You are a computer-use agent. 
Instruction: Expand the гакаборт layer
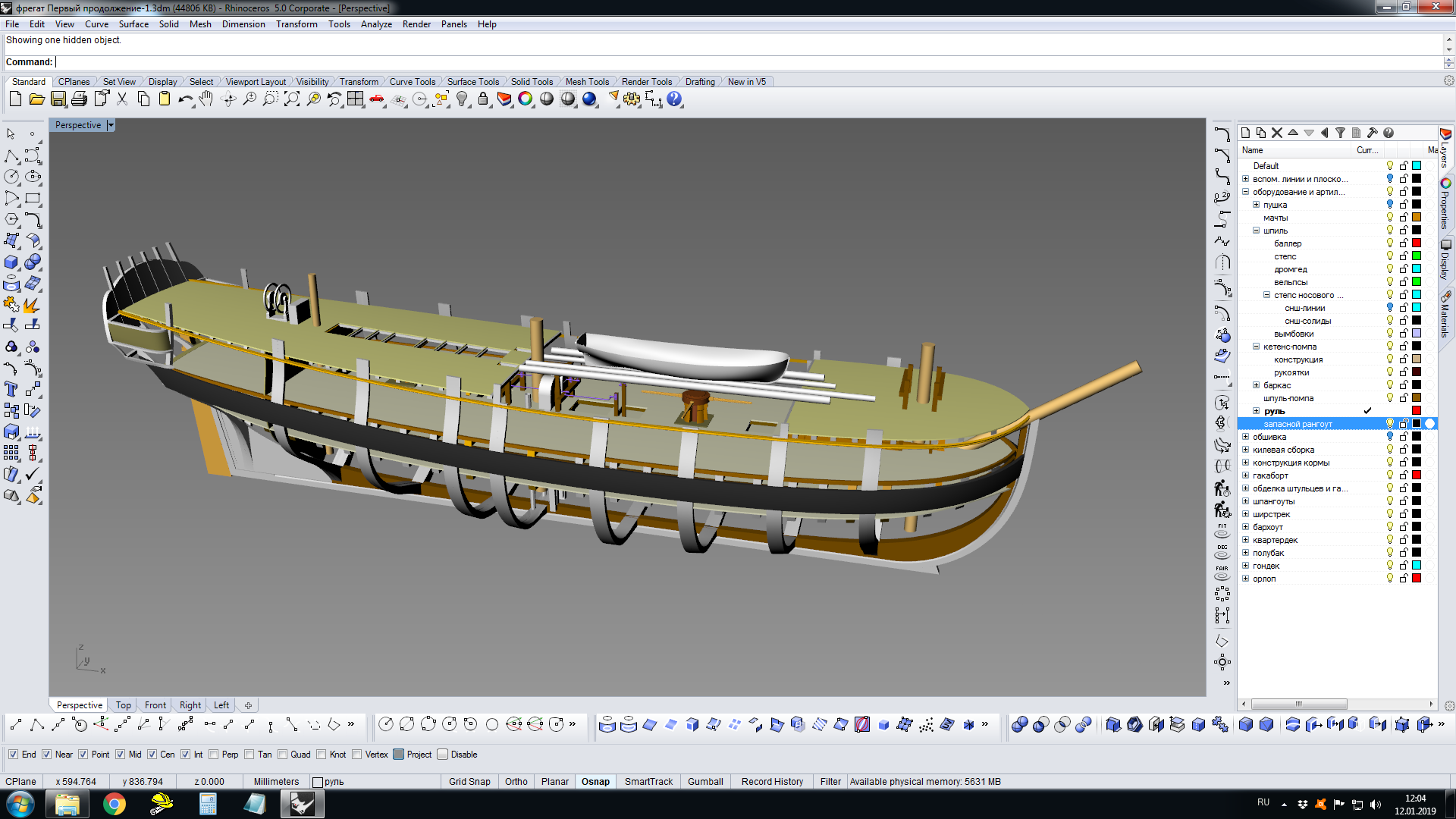[x=1245, y=475]
